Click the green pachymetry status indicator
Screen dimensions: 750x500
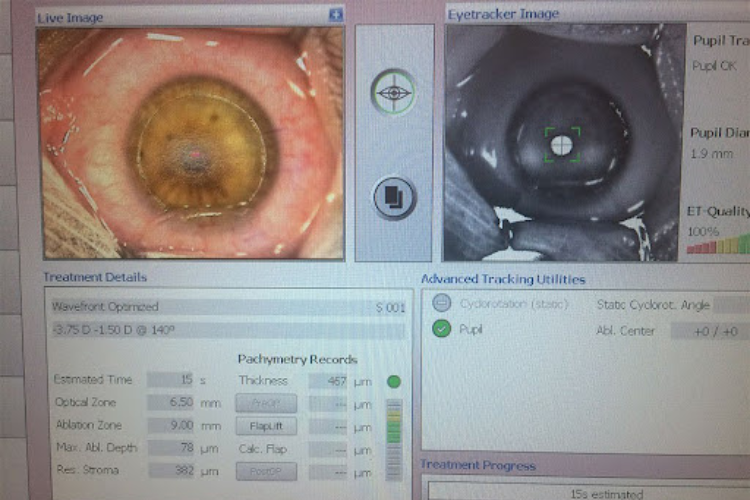[393, 381]
